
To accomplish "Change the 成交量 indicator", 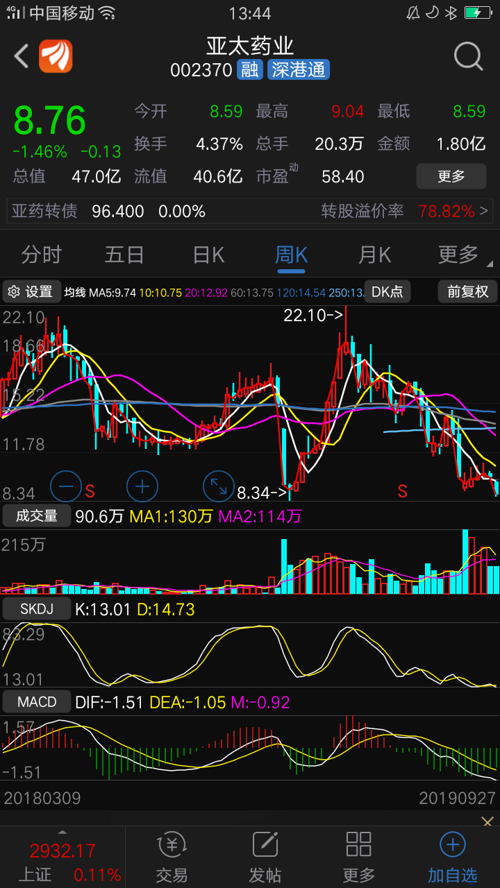I will tap(37, 516).
